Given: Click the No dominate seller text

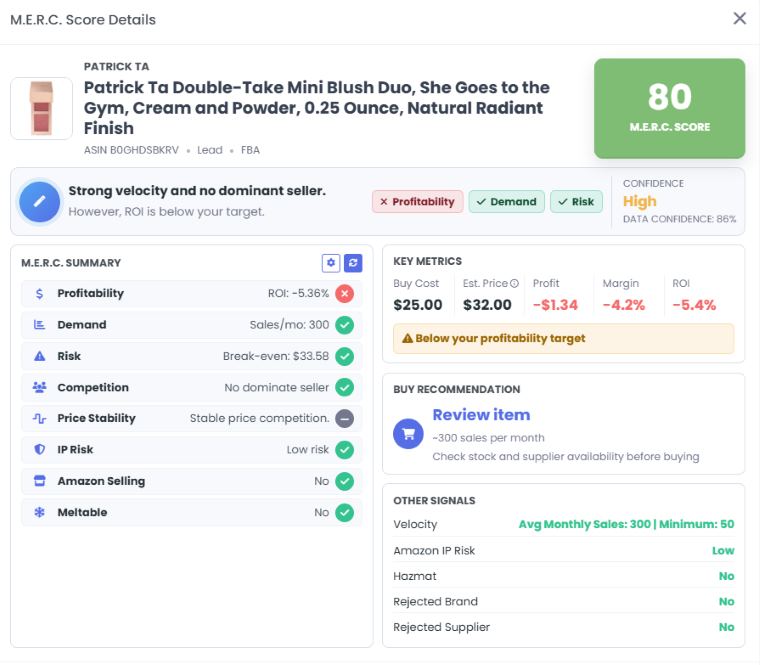Looking at the screenshot, I should [x=276, y=387].
